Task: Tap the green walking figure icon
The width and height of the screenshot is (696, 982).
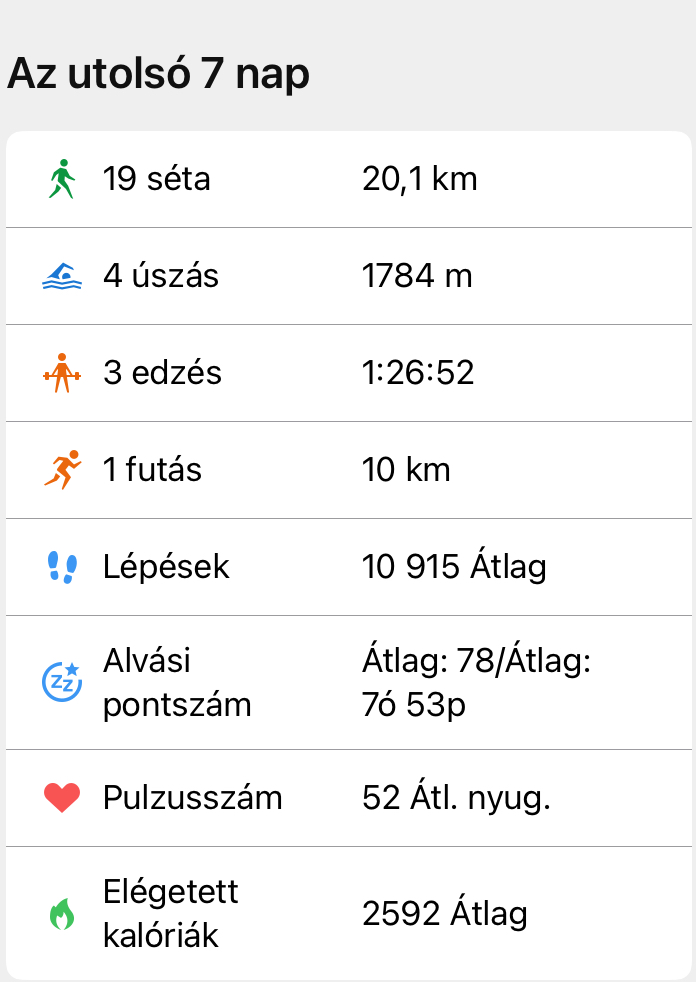Action: (x=62, y=180)
